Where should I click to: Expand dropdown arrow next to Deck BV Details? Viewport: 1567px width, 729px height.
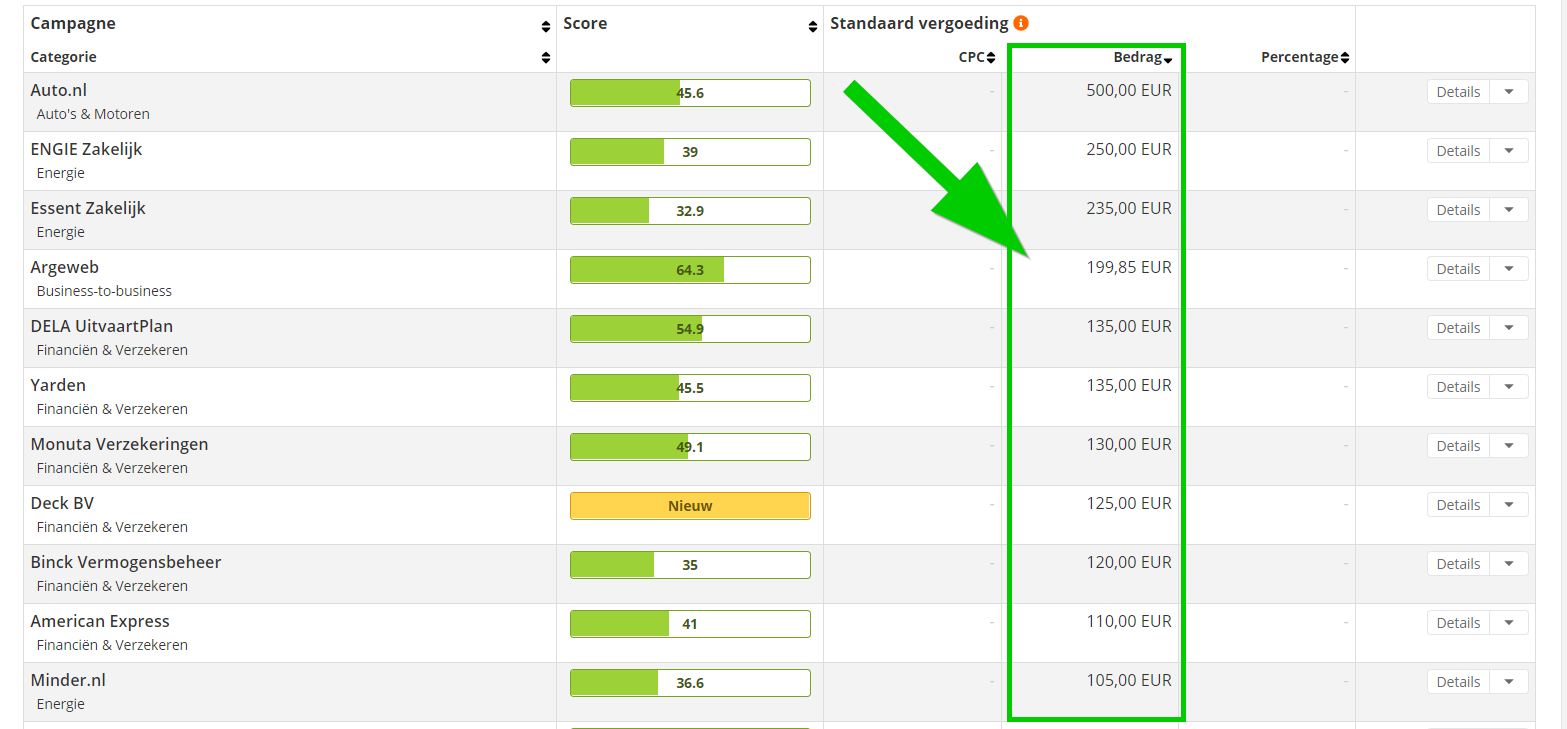click(x=1509, y=505)
